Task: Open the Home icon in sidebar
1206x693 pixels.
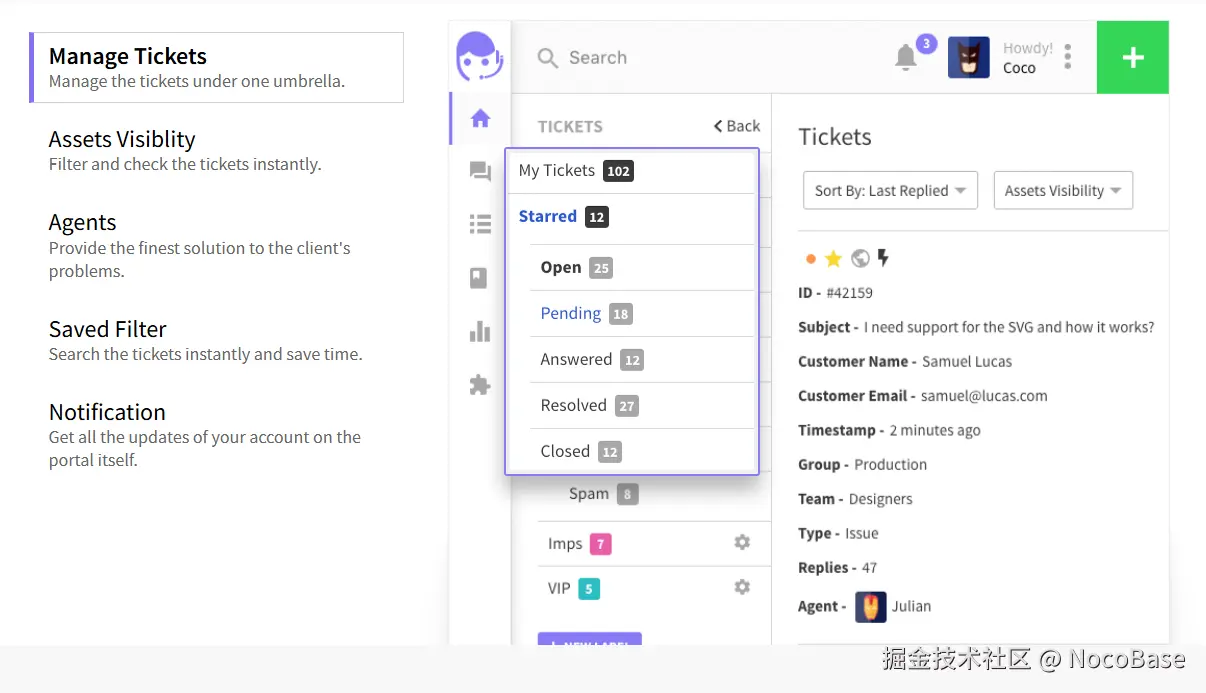Action: click(480, 119)
